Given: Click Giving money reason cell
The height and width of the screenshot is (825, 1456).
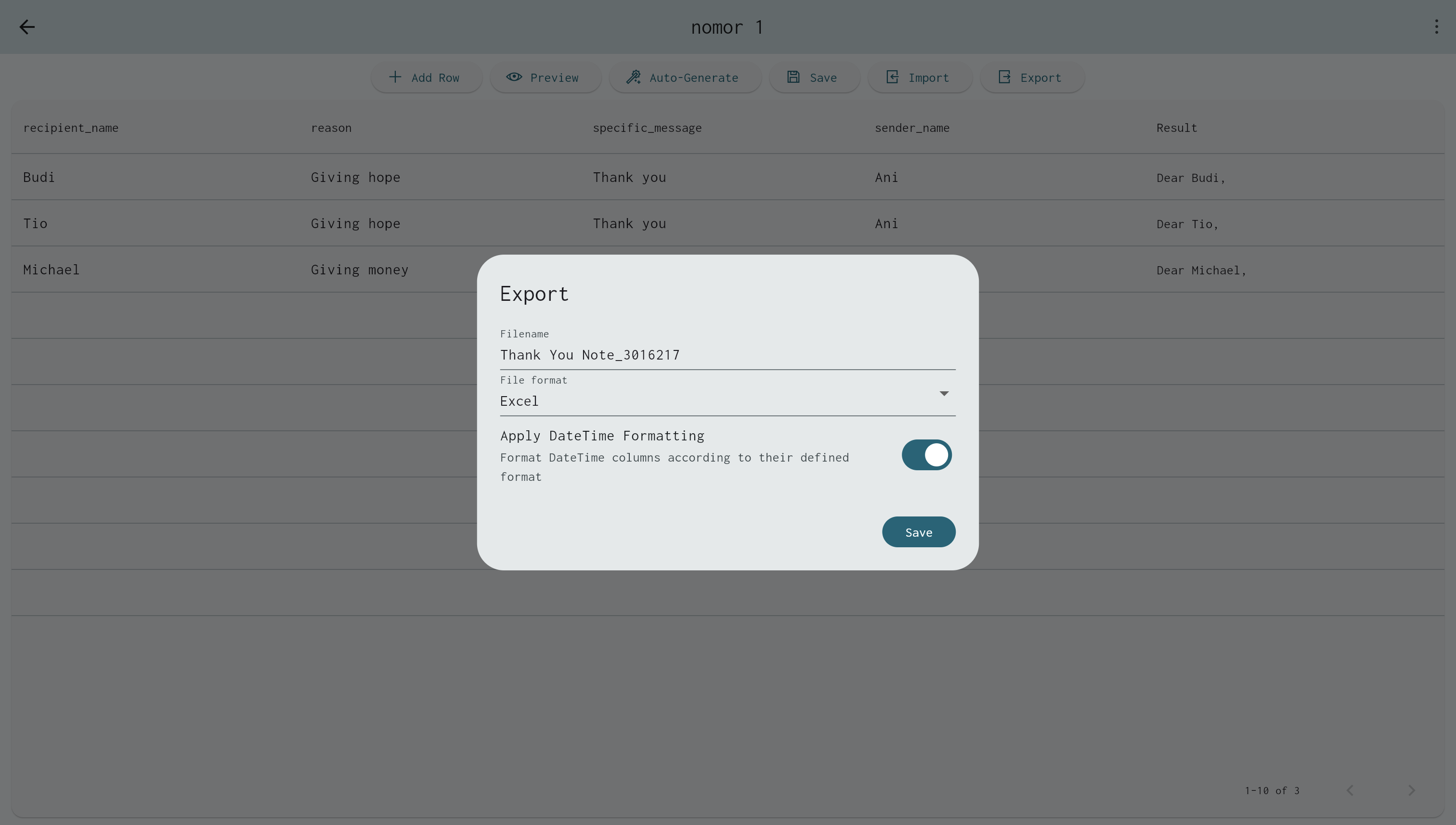Looking at the screenshot, I should pyautogui.click(x=359, y=270).
